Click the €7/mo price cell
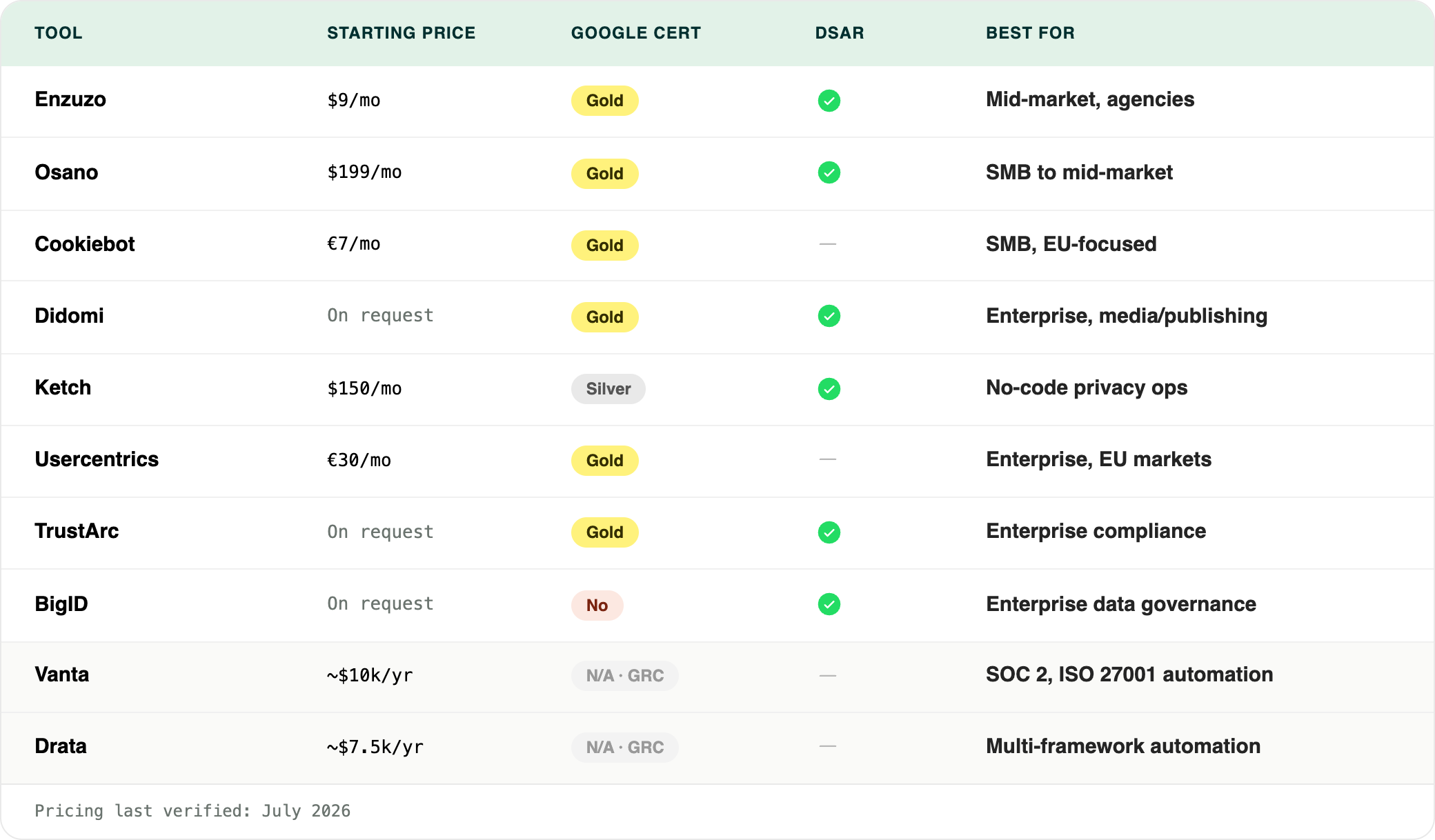This screenshot has width=1435, height=840. [354, 244]
